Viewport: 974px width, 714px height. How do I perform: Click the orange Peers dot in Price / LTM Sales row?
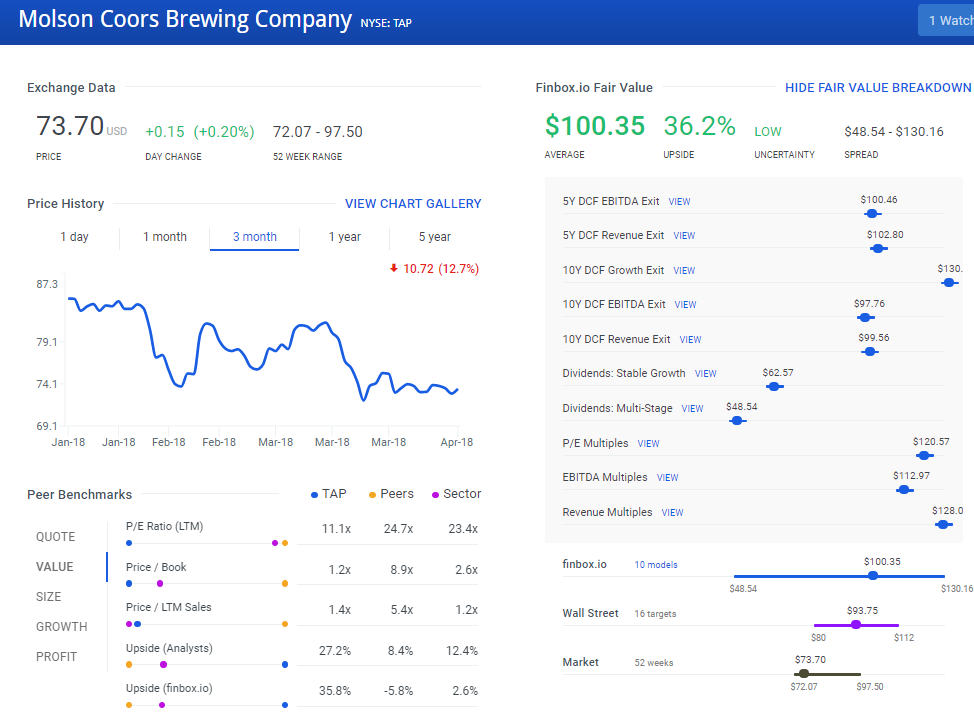click(x=284, y=624)
